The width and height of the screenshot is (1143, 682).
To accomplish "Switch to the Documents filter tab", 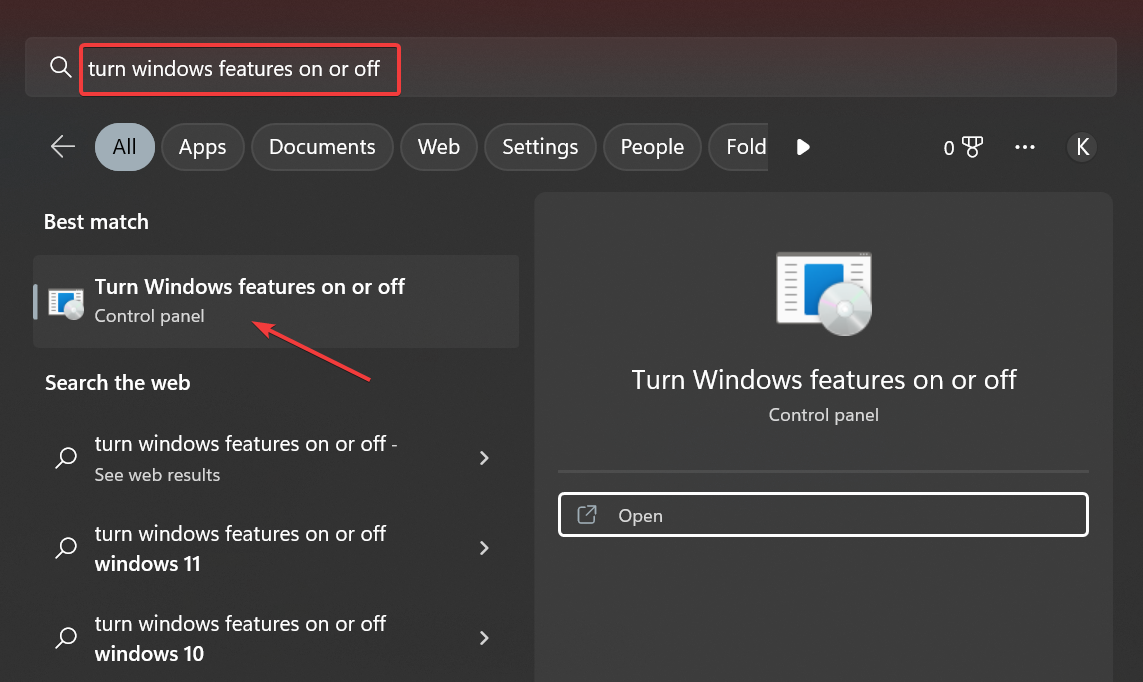I will click(x=322, y=146).
